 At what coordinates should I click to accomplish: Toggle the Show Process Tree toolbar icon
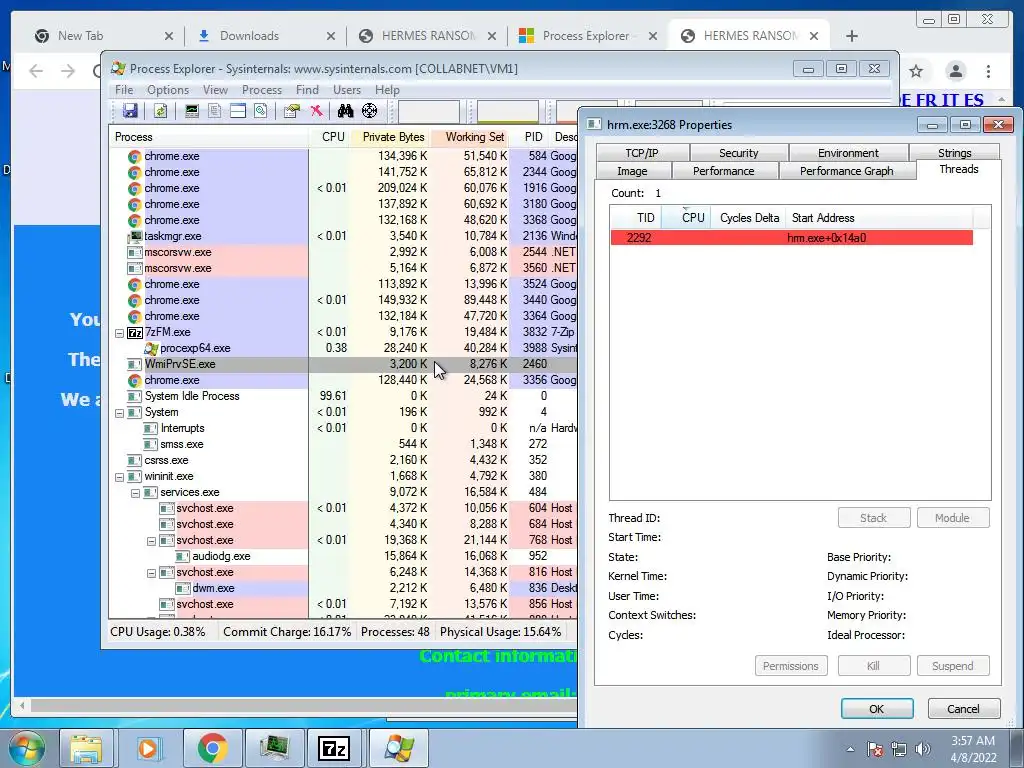coord(214,110)
